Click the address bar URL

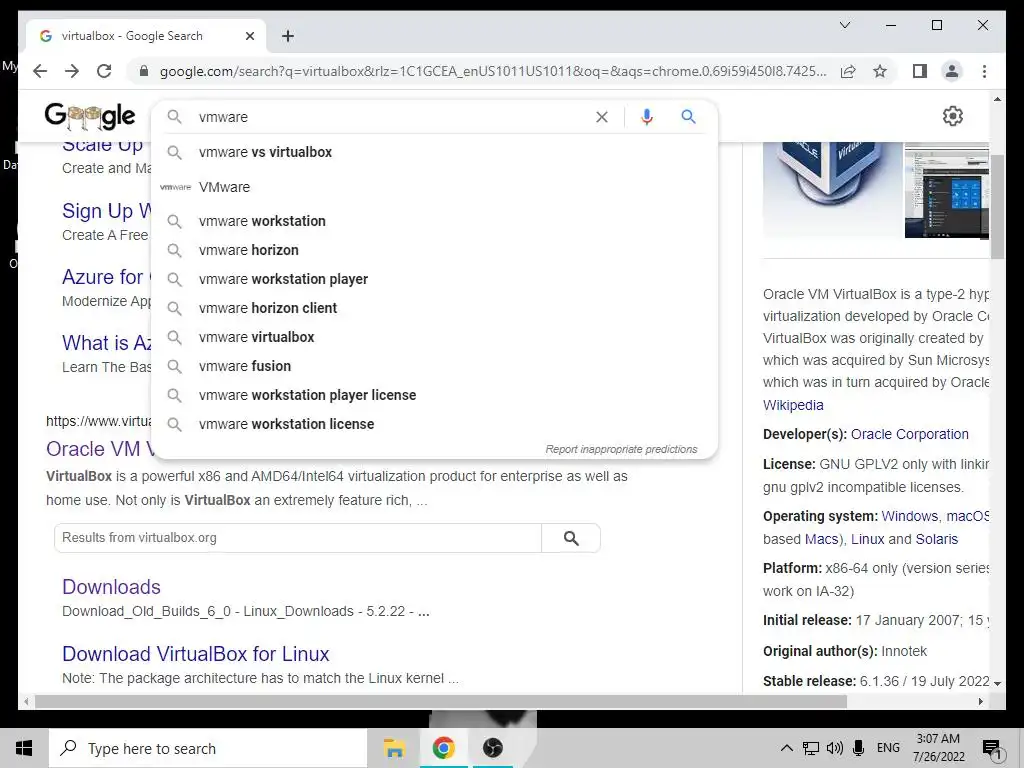(x=493, y=71)
